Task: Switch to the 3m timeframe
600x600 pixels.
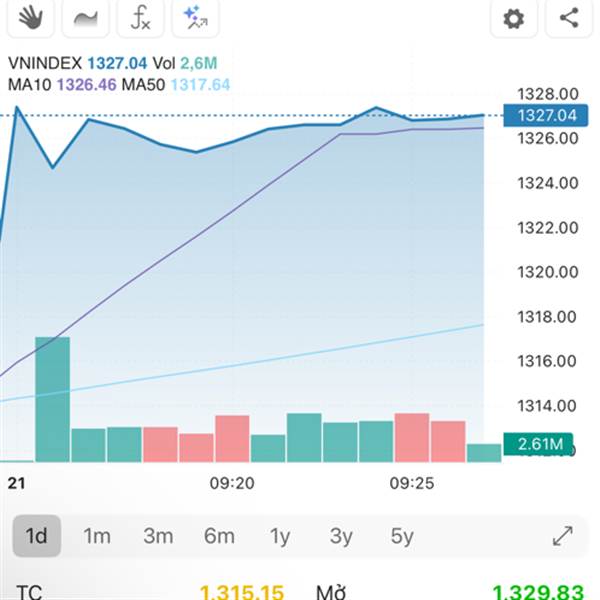Action: (x=158, y=536)
